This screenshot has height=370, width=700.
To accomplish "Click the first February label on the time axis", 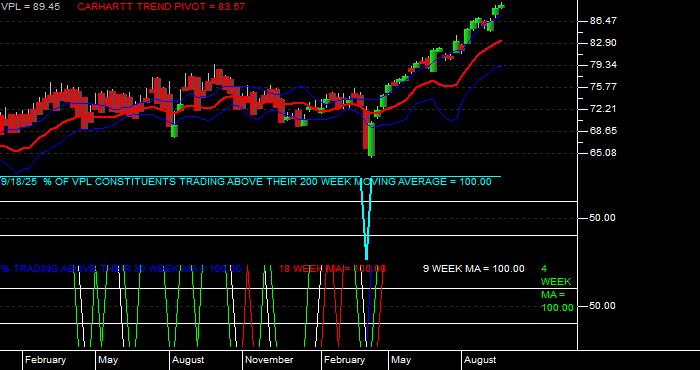I will point(46,360).
